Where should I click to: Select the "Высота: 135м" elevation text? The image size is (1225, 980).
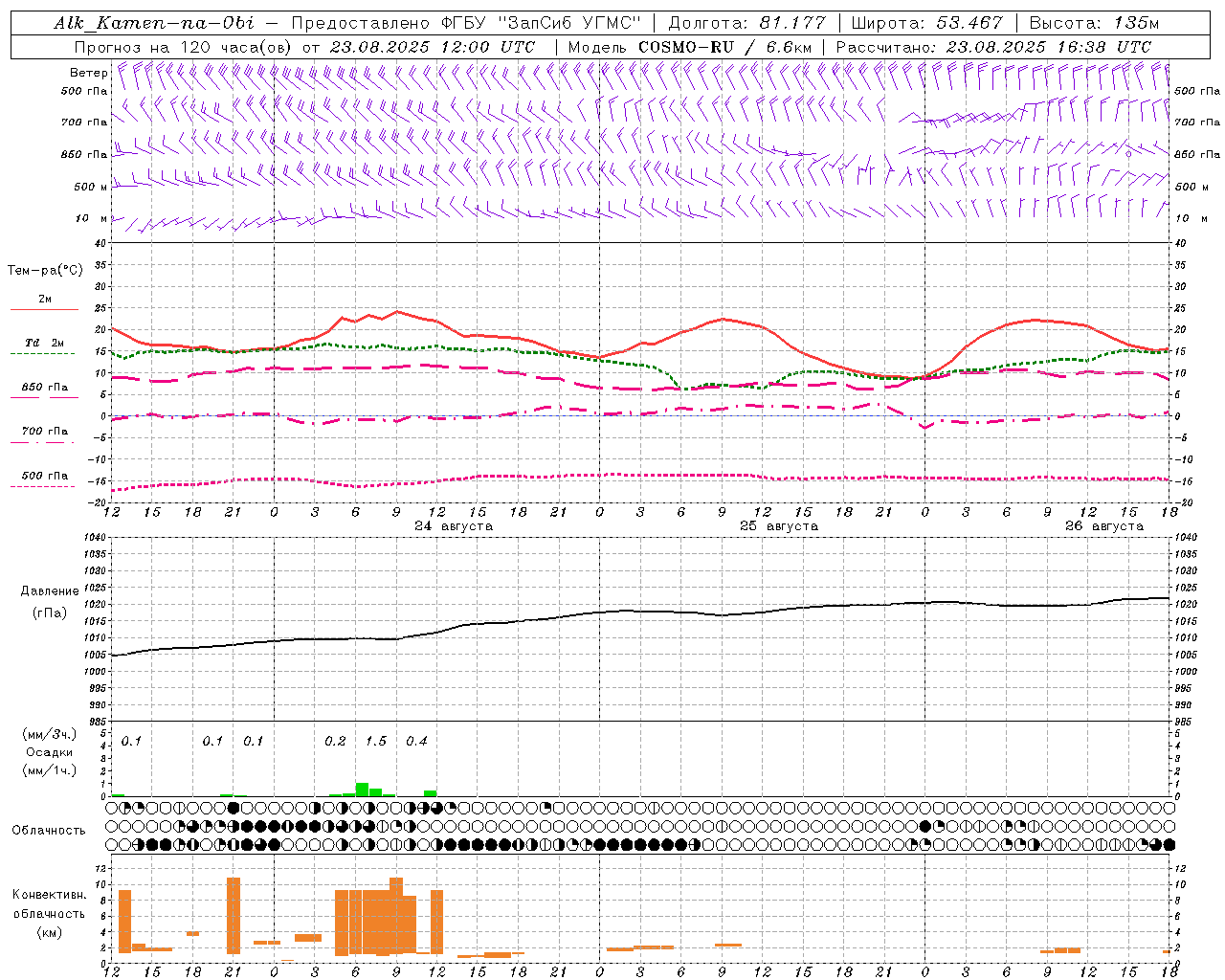pyautogui.click(x=1093, y=23)
